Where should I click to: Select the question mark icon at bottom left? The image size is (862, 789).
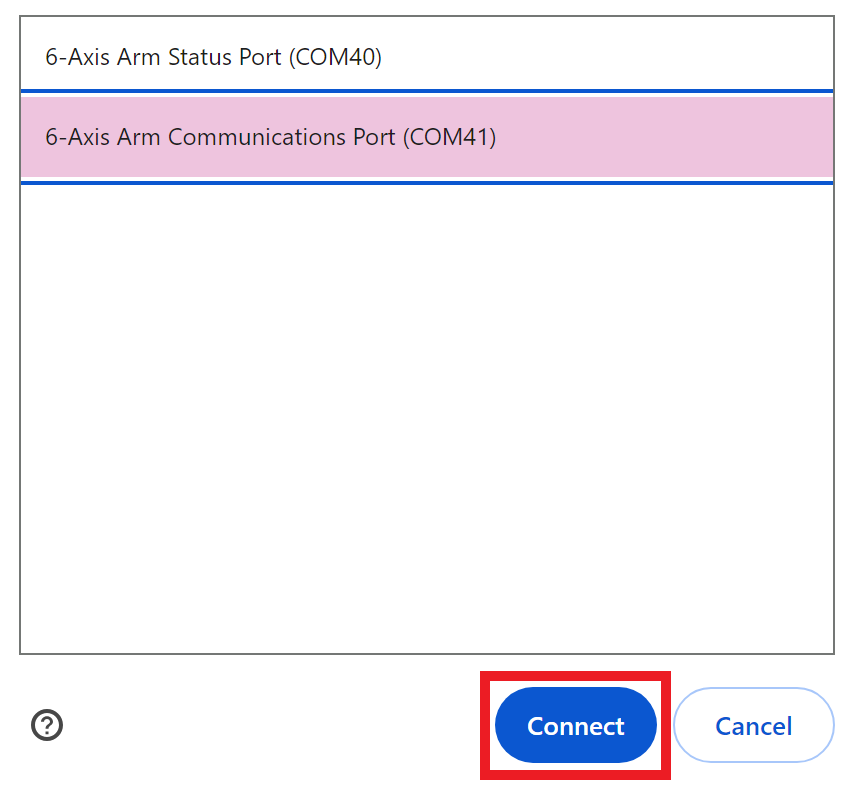[47, 725]
